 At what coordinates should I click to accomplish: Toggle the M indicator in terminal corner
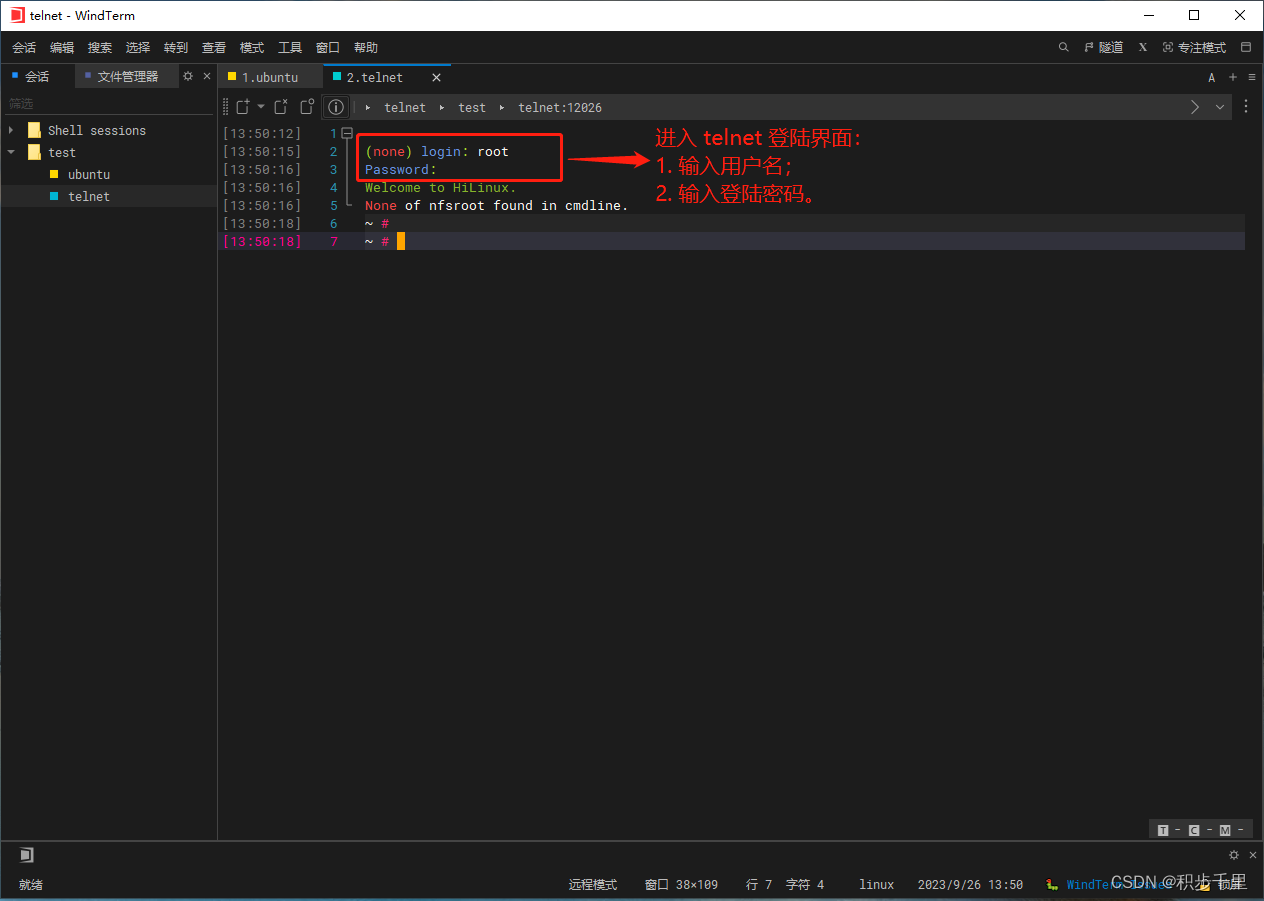[x=1225, y=830]
